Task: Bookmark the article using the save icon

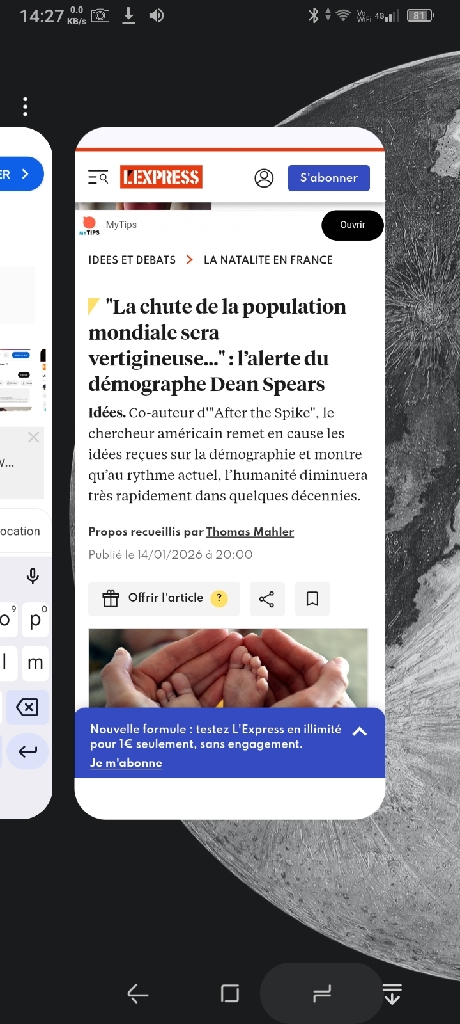Action: coord(312,599)
